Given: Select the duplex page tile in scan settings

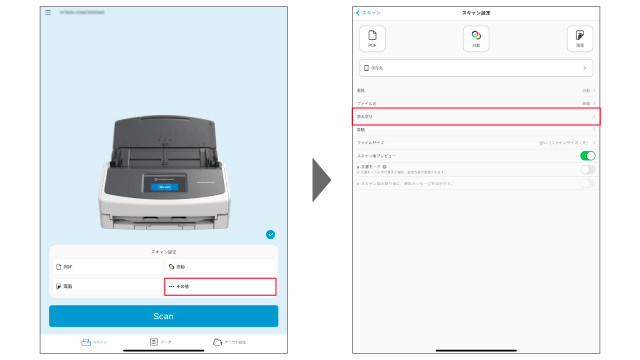Looking at the screenshot, I should pyautogui.click(x=580, y=38).
